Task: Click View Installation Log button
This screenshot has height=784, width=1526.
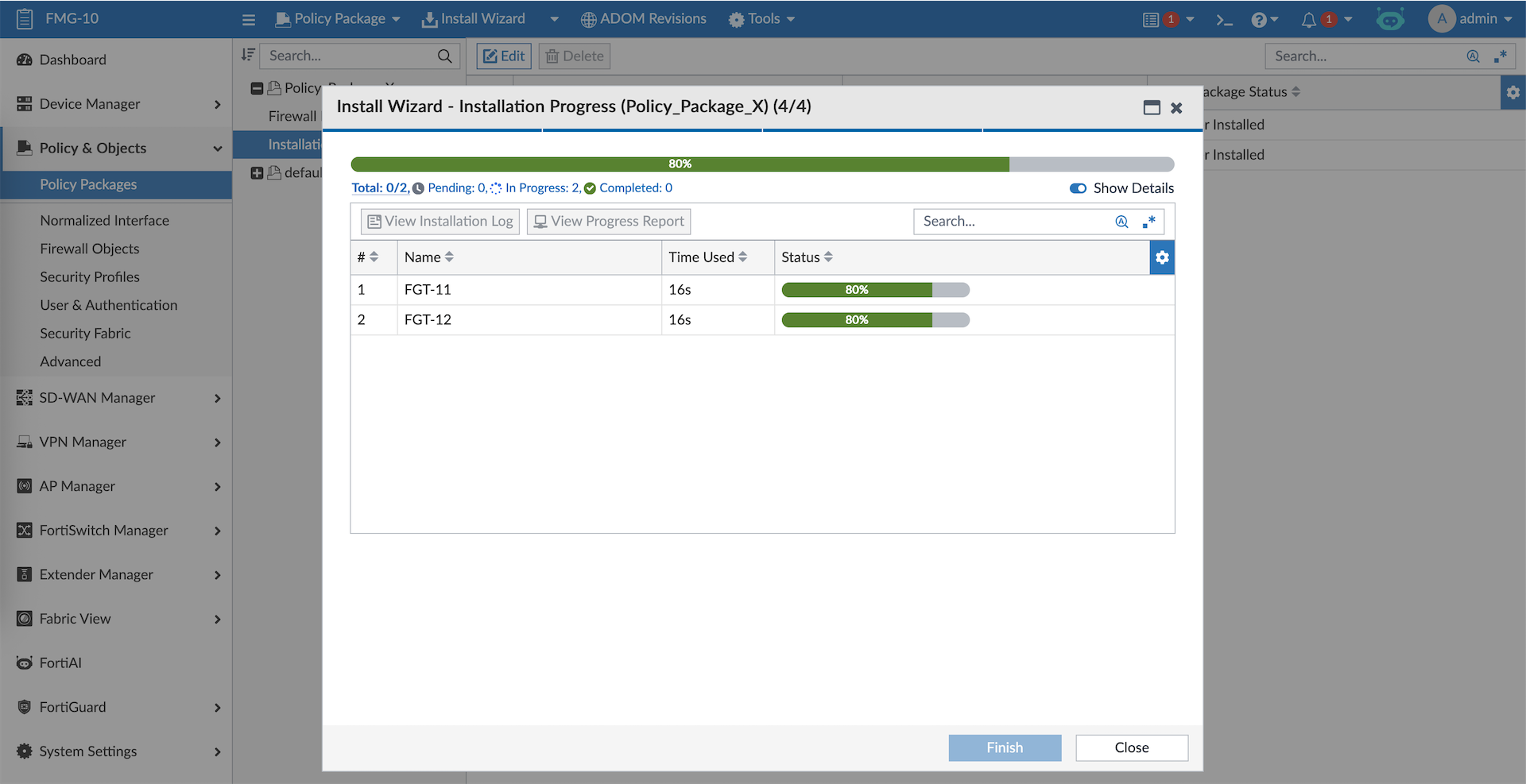Action: point(440,222)
